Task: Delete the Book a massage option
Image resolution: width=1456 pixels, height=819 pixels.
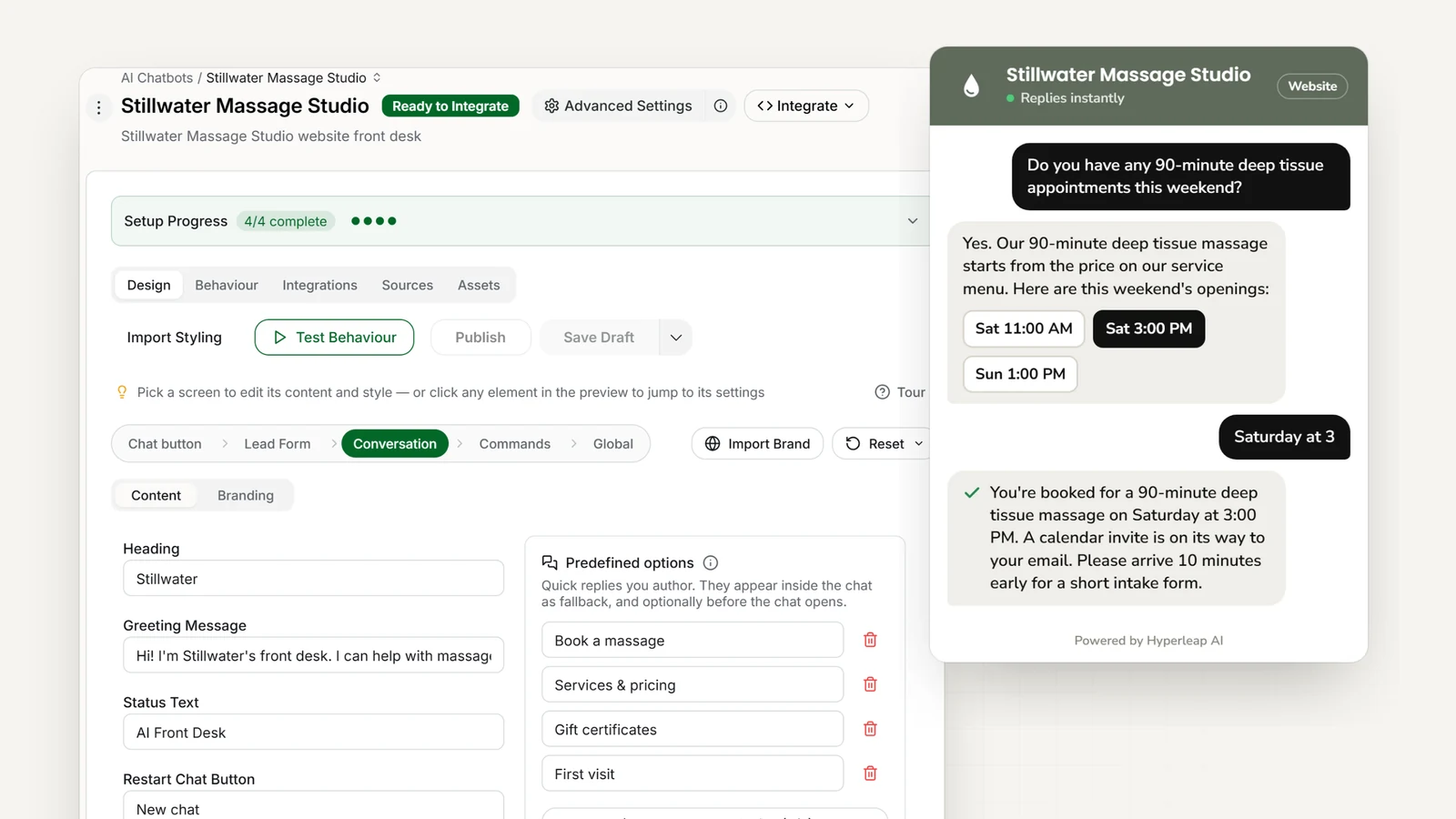Action: pos(870,640)
